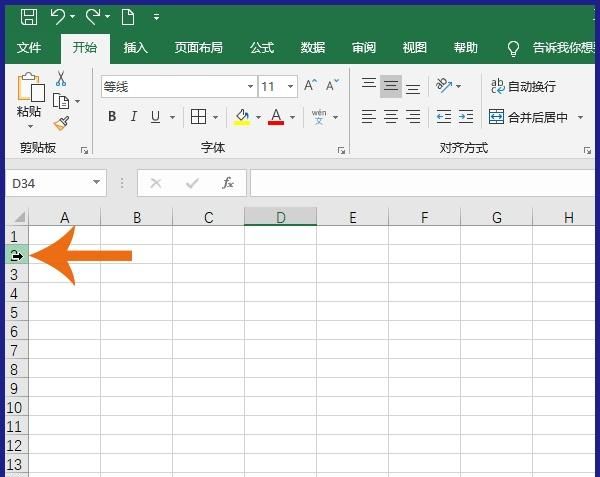Click the scissors Cut icon
The image size is (600, 477).
coord(61,78)
